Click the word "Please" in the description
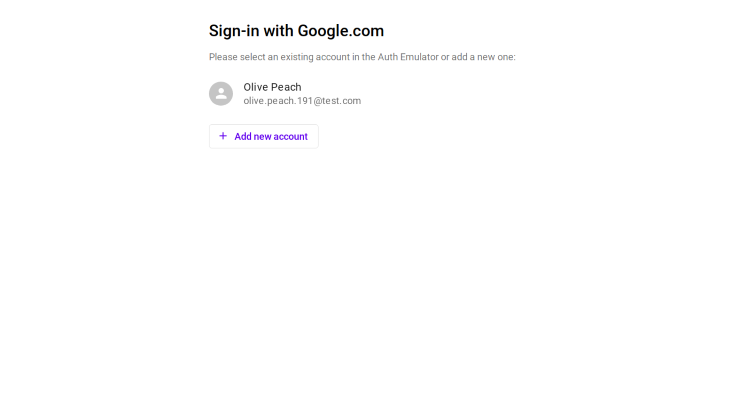 pyautogui.click(x=222, y=57)
